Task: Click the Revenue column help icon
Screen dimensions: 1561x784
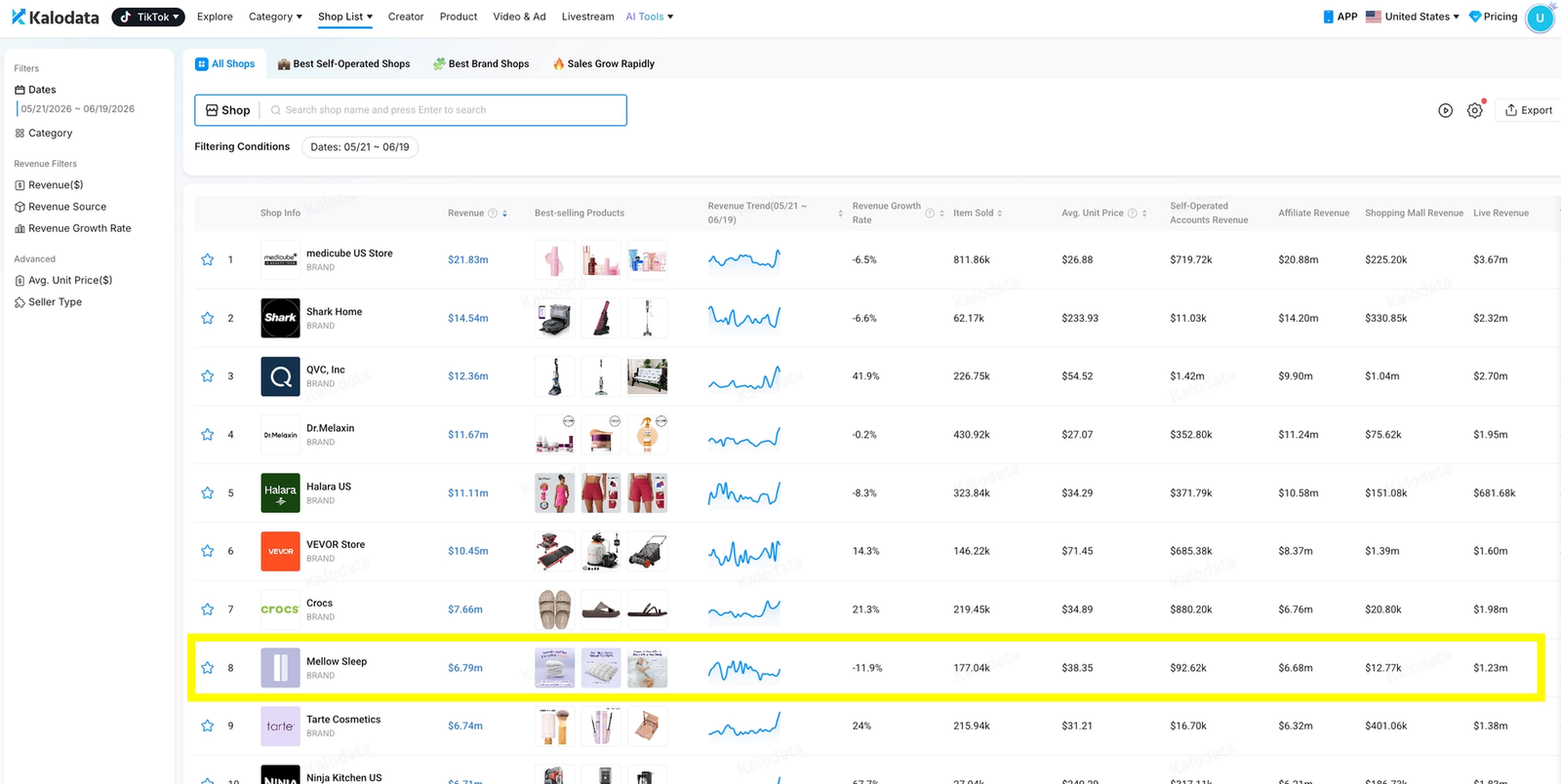Action: pos(493,214)
